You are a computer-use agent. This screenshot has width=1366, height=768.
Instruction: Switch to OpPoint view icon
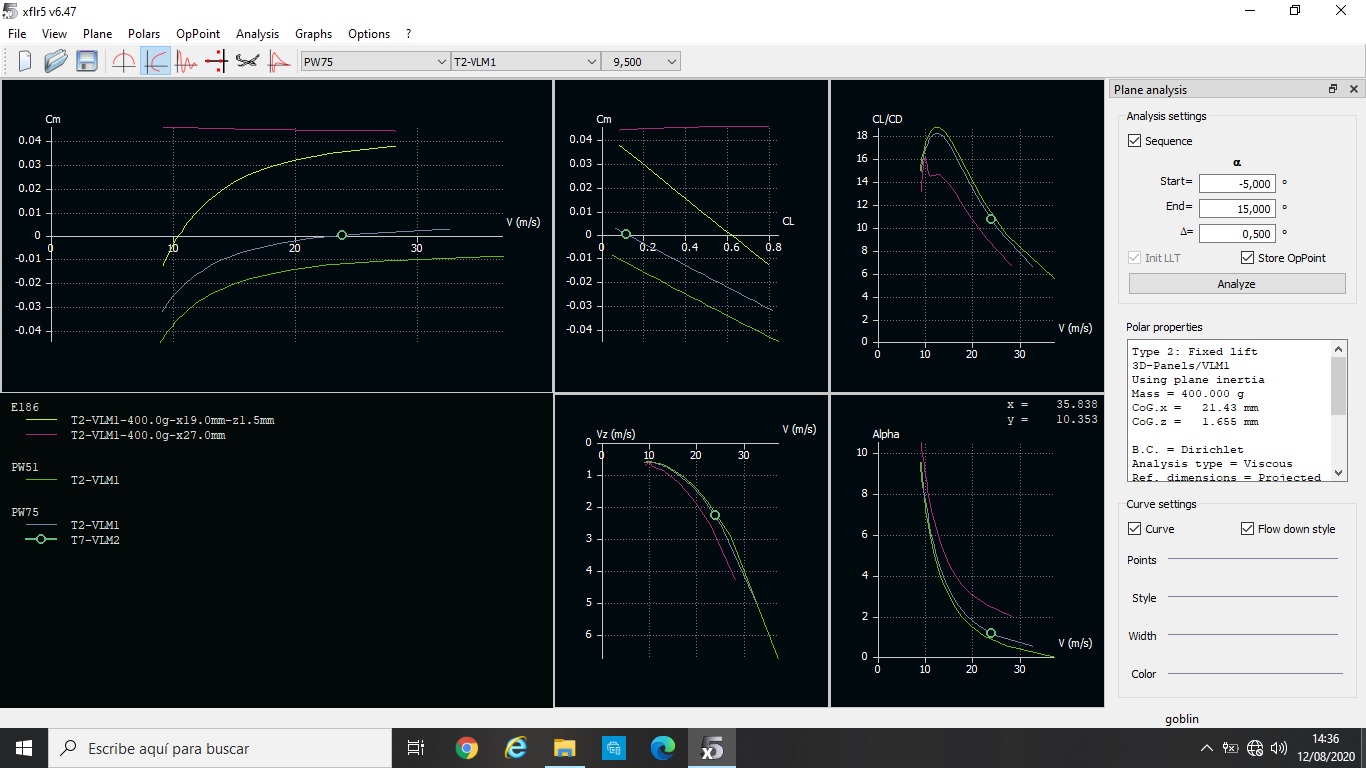(x=124, y=61)
